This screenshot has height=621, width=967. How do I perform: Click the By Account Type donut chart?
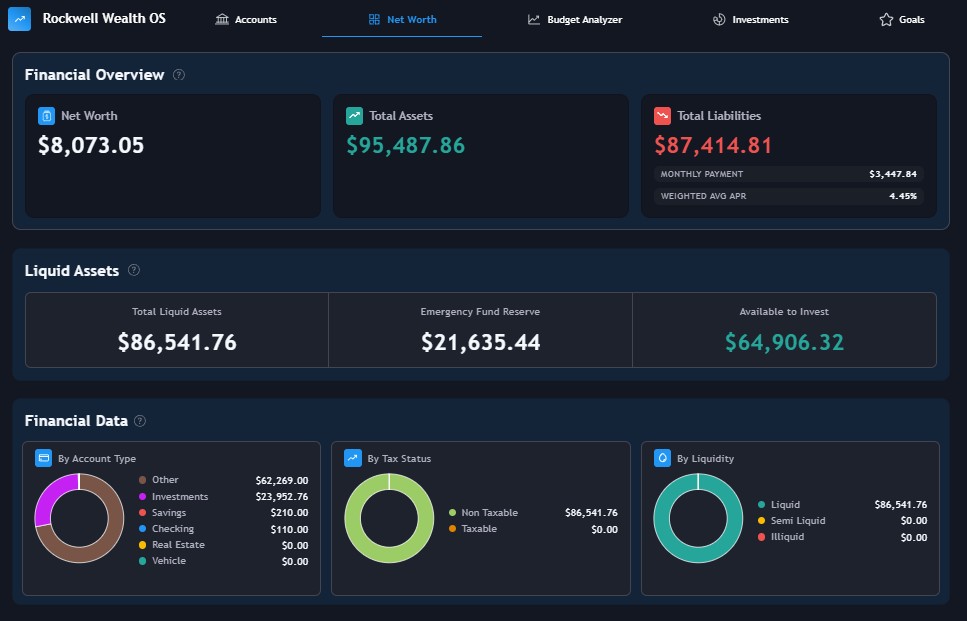[x=79, y=518]
